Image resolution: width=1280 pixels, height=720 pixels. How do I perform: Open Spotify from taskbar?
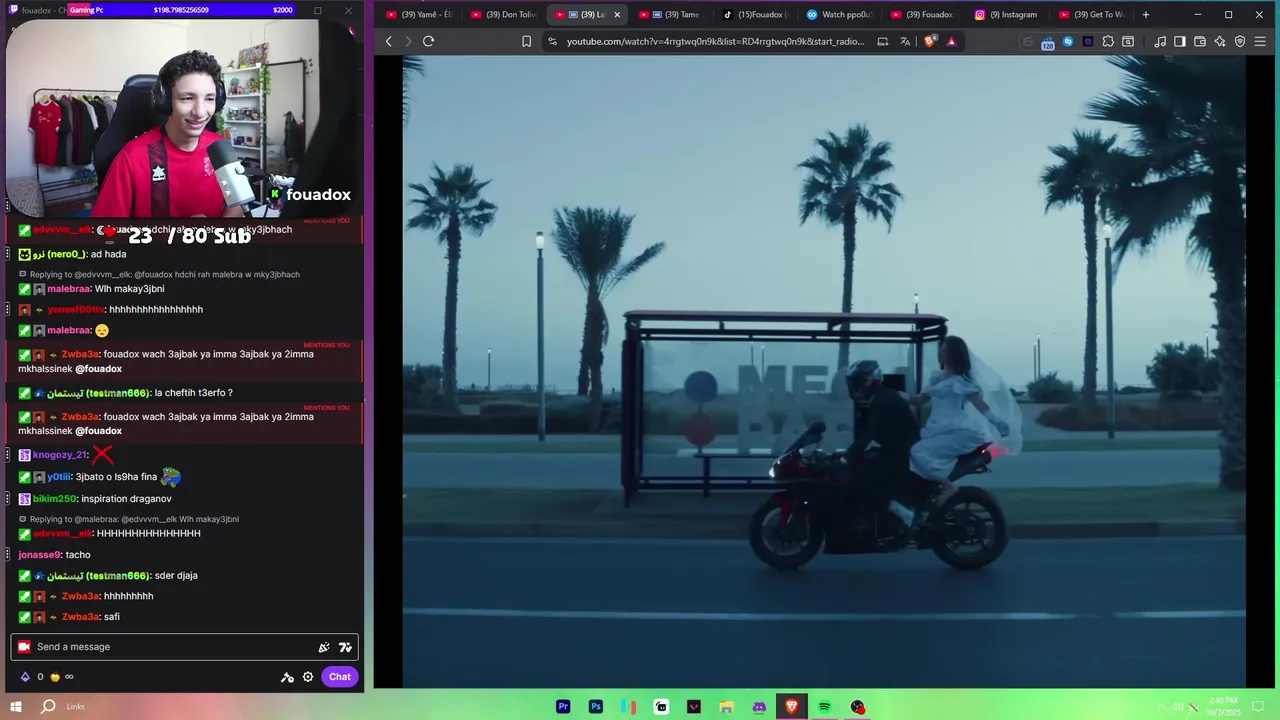click(825, 707)
